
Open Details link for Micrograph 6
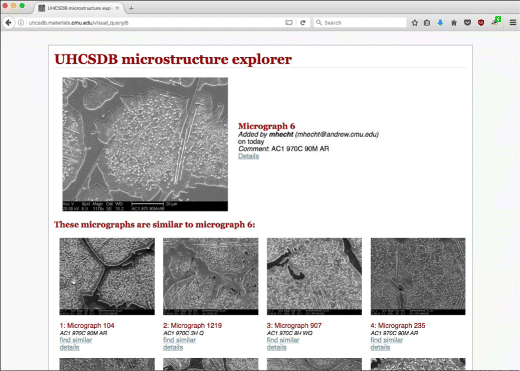click(x=248, y=156)
